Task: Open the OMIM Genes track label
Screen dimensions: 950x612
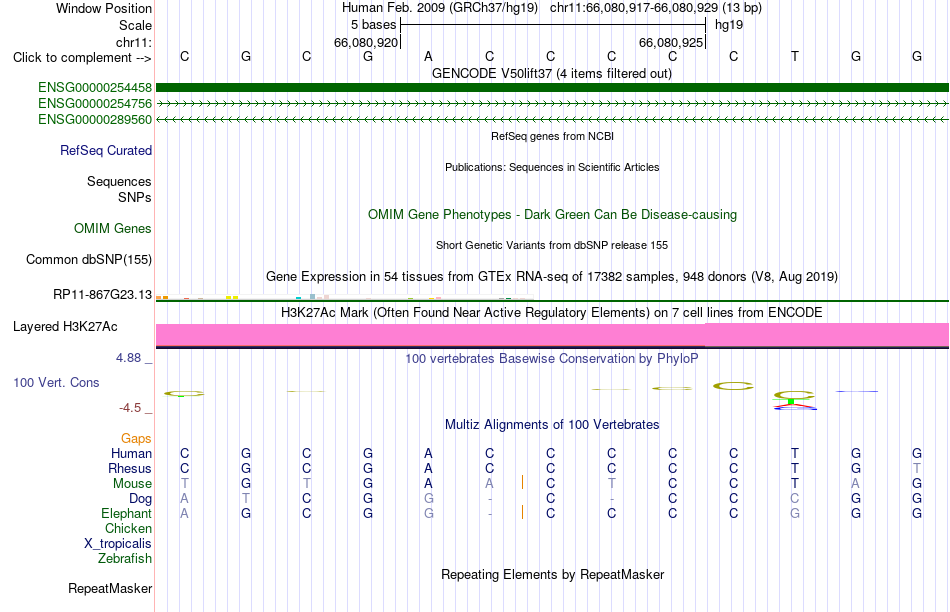Action: (113, 228)
